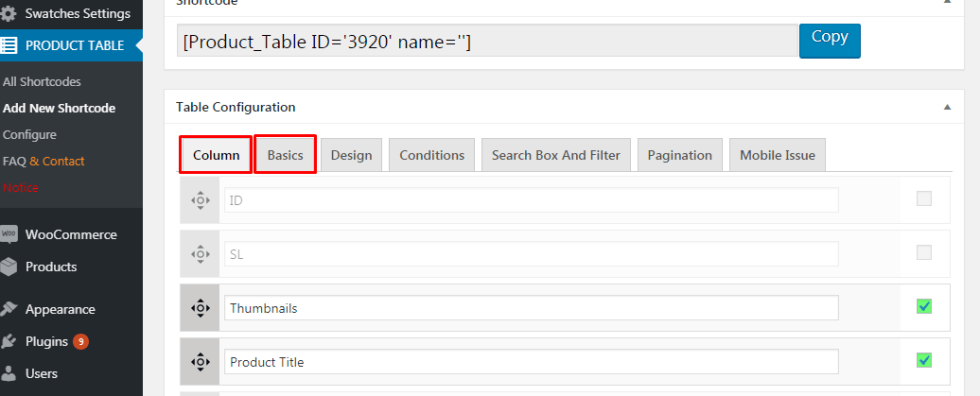
Task: Open the Design tab
Action: (351, 155)
